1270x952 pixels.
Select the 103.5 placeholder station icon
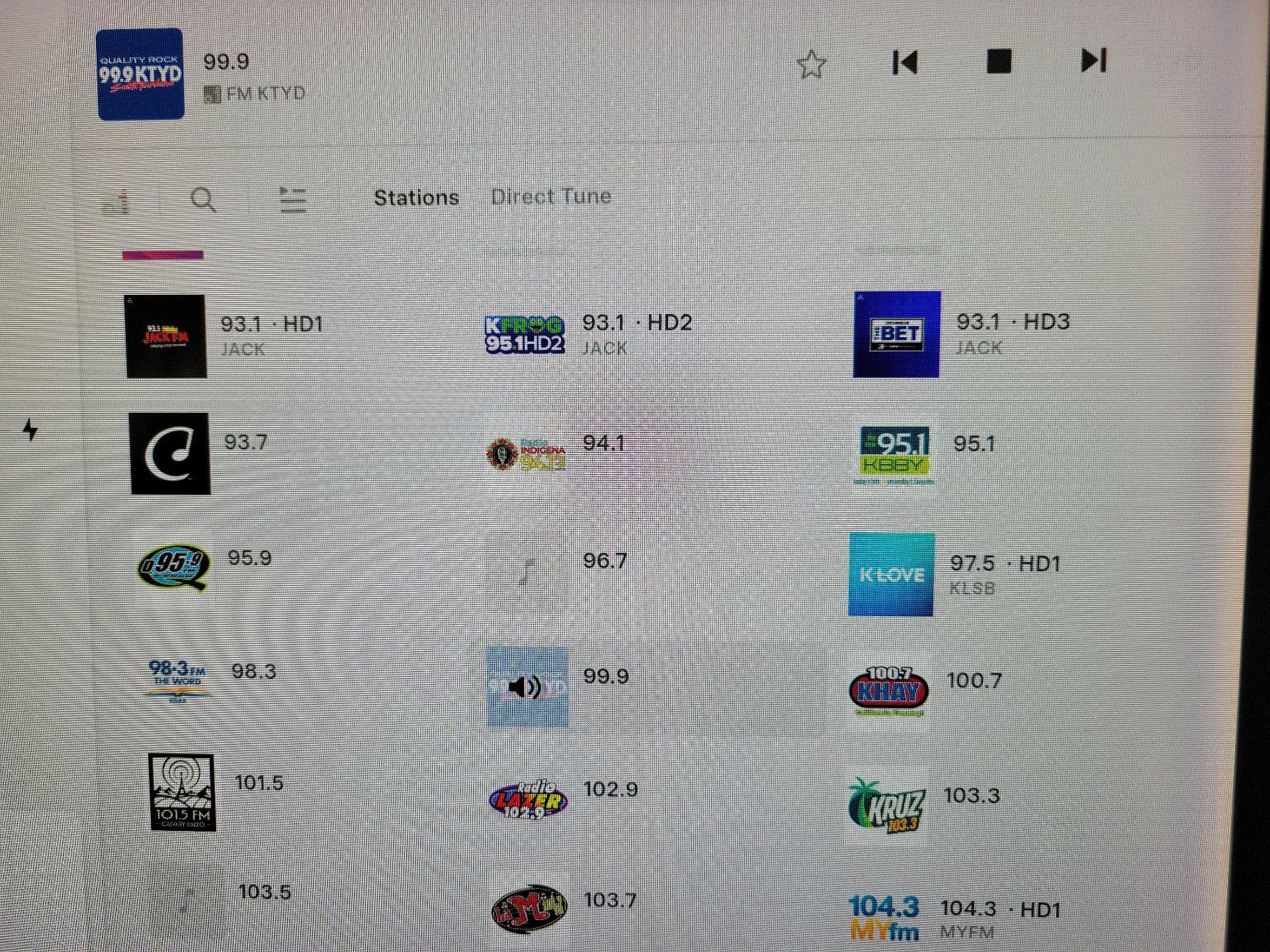tap(187, 899)
